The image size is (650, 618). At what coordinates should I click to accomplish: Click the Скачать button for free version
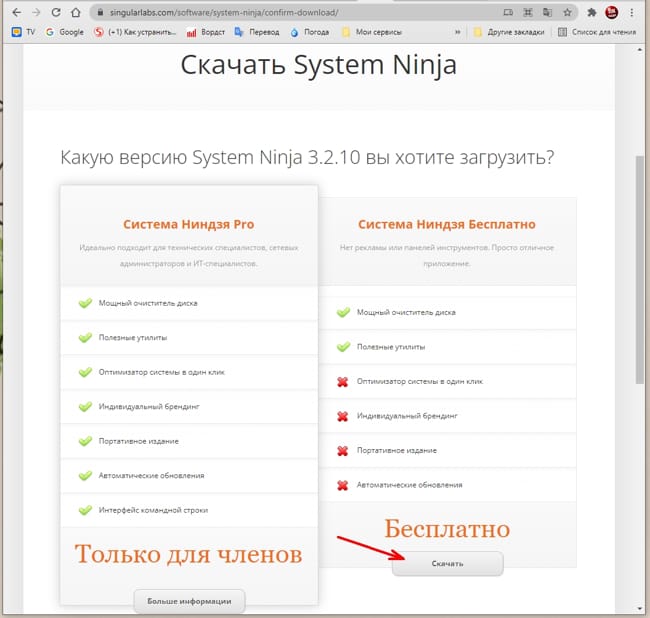point(448,563)
